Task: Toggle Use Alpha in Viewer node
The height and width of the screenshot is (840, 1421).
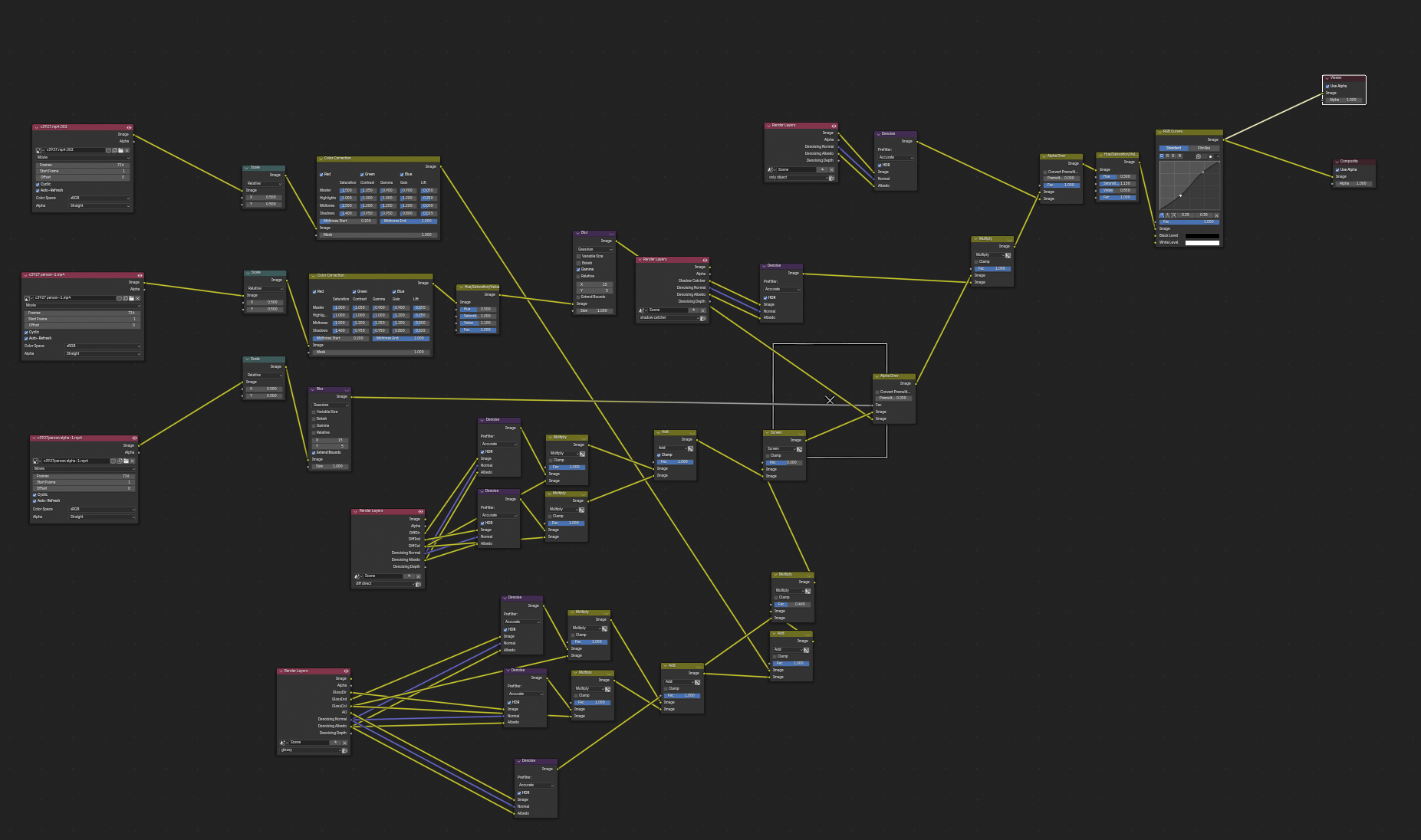Action: point(1327,87)
